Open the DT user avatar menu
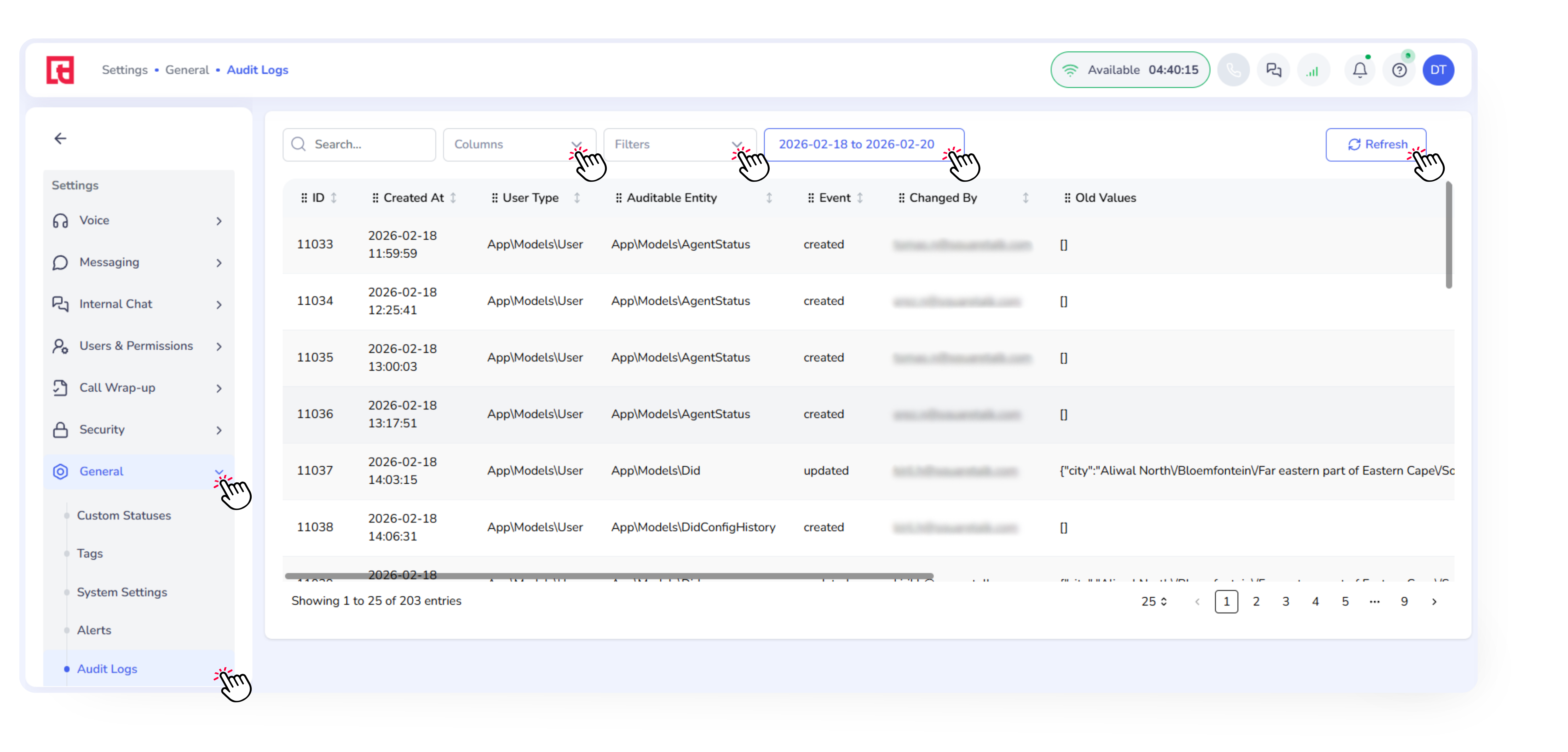The height and width of the screenshot is (752, 1568). point(1438,70)
